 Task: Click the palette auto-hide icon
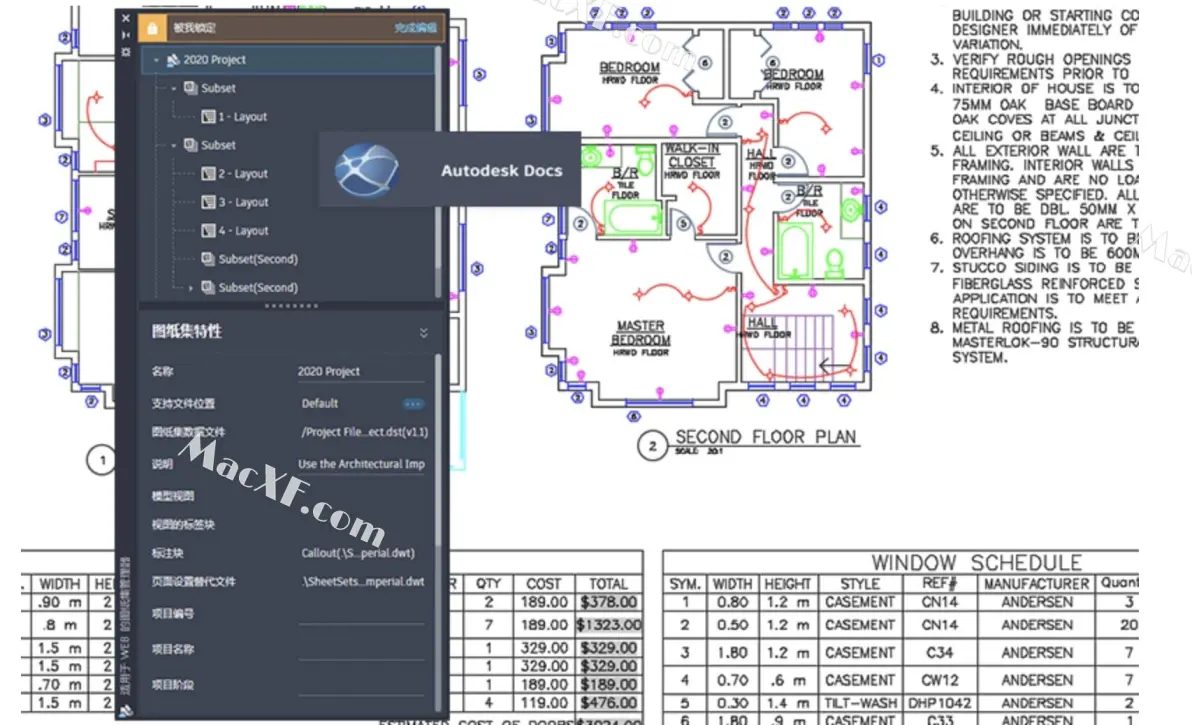(x=125, y=34)
